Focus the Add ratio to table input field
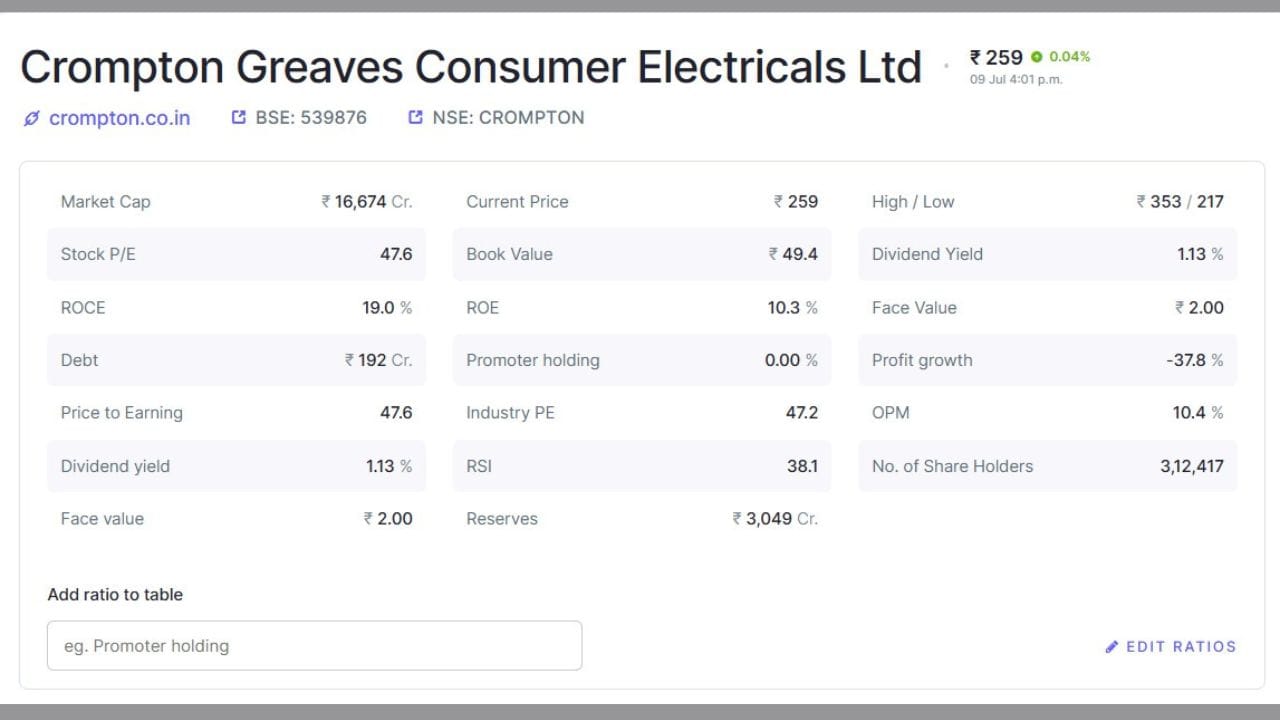This screenshot has width=1280, height=720. click(x=314, y=646)
